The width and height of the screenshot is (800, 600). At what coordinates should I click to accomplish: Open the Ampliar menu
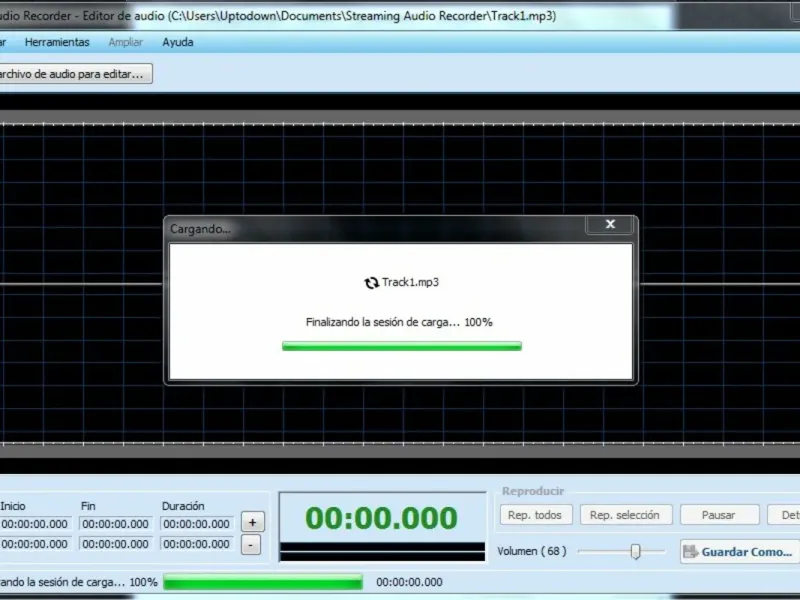click(126, 42)
